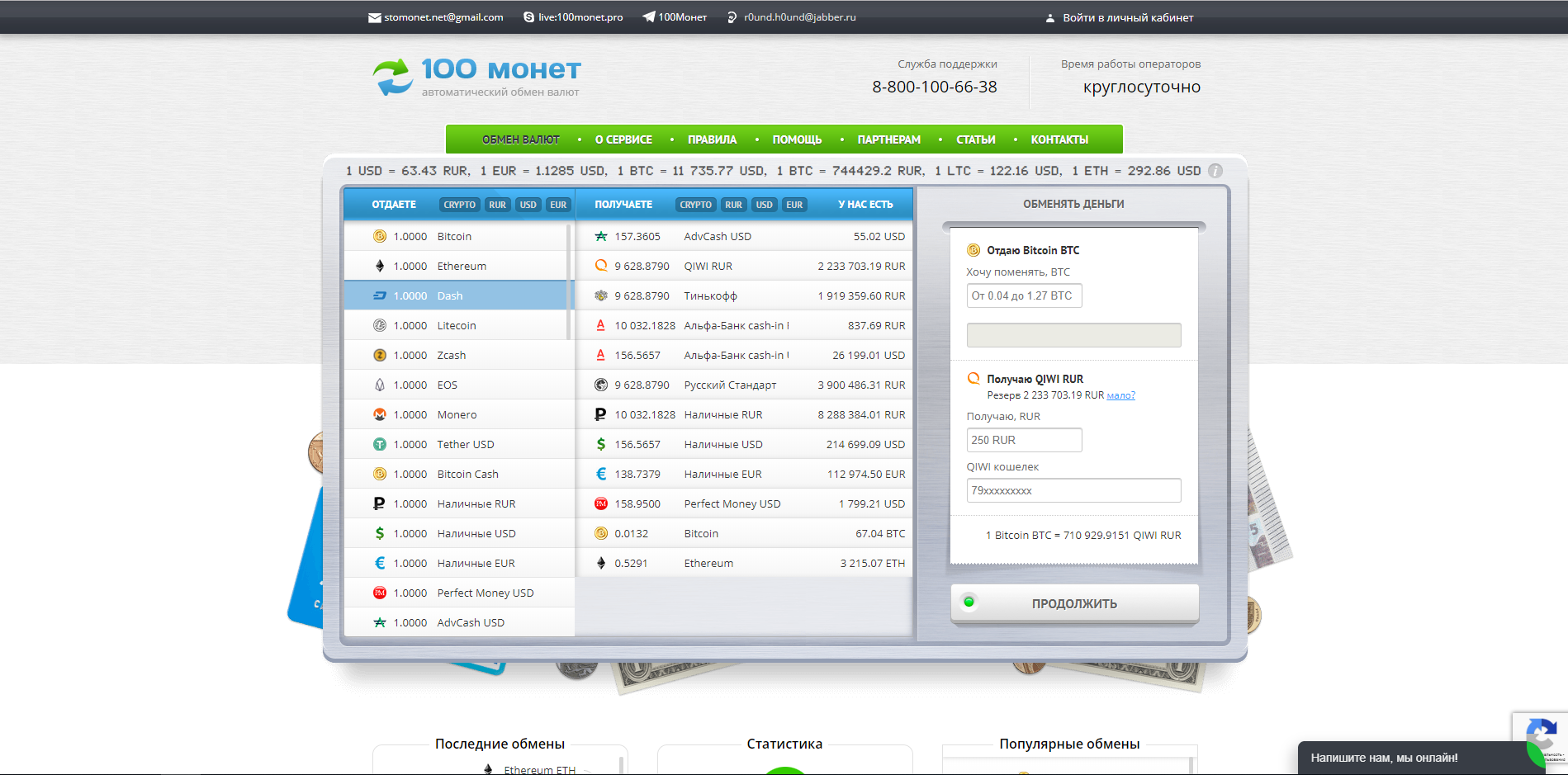Click the Ethereum diamond icon in the give list
The width and height of the screenshot is (1568, 775).
click(x=380, y=266)
